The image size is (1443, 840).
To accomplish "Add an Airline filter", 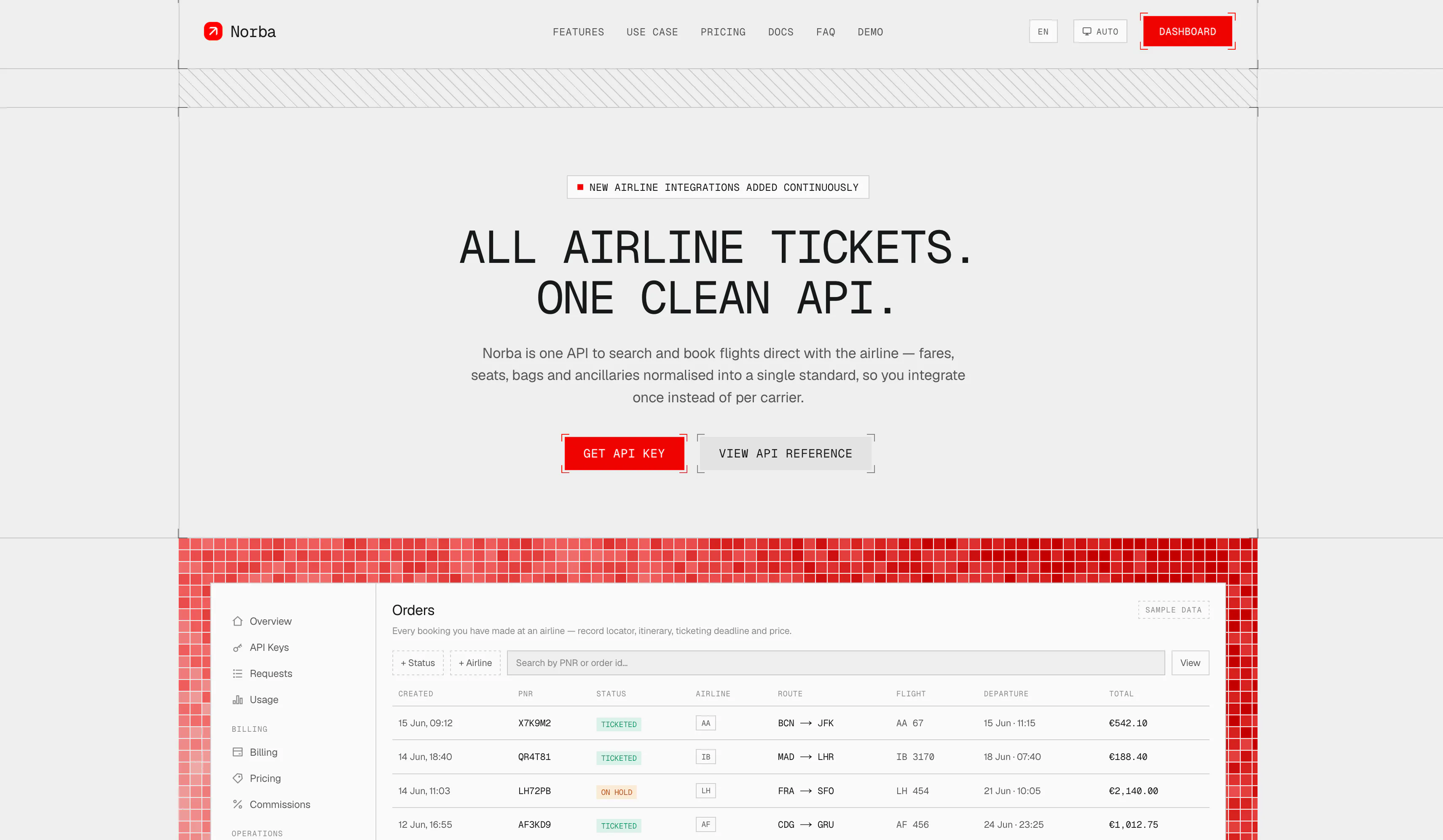I will [x=475, y=663].
